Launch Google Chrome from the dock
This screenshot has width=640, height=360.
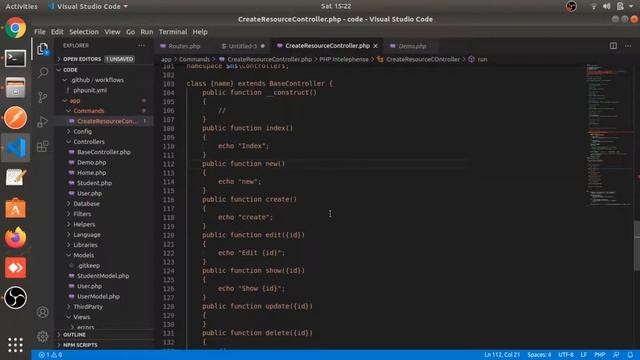(16, 28)
